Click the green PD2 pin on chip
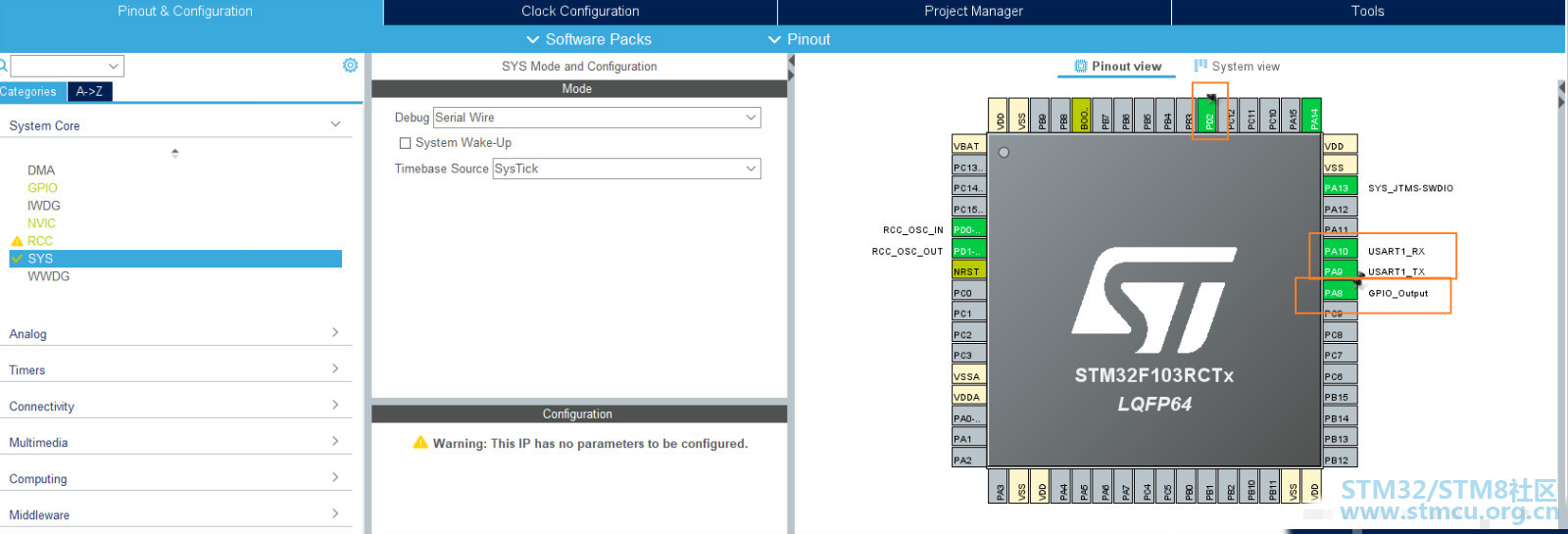Screen dimensions: 1568x534 1209,115
